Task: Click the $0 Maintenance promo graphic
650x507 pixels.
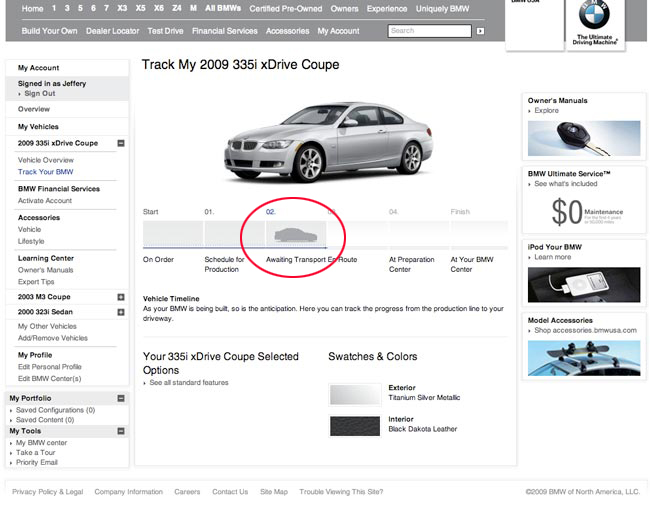Action: point(587,212)
